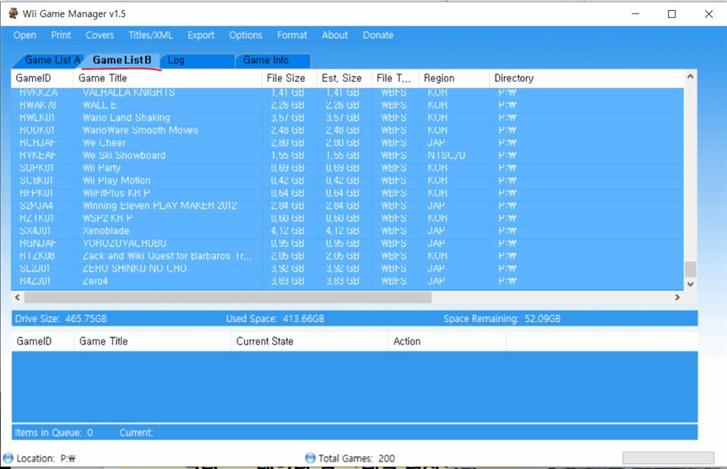Click the game list scroll up arrow
The height and width of the screenshot is (469, 727).
click(x=690, y=76)
